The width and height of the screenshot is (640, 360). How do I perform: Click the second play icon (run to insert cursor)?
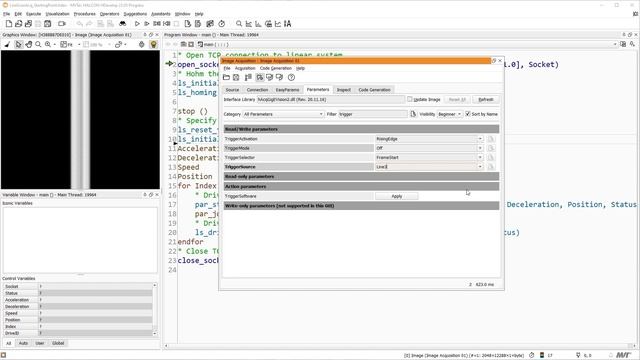147,24
